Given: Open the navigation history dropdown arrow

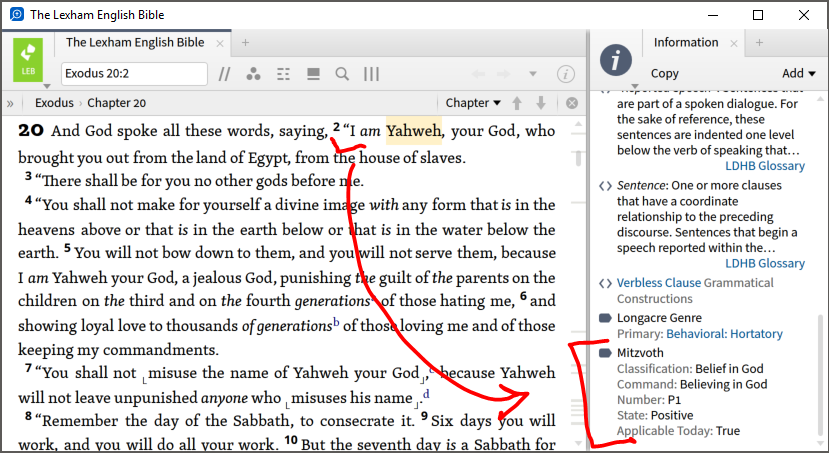Looking at the screenshot, I should pyautogui.click(x=533, y=74).
